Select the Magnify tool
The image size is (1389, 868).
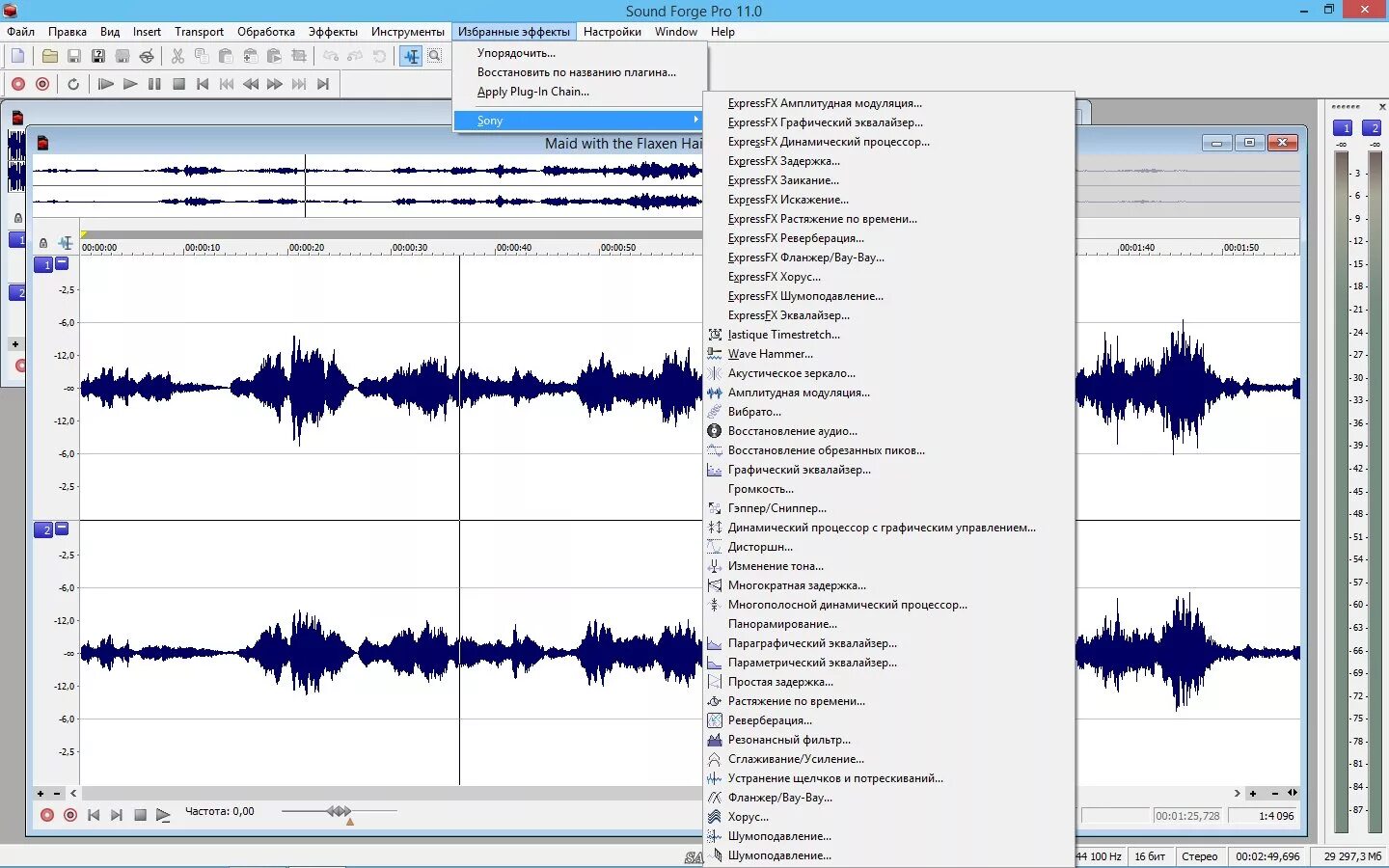tap(436, 55)
